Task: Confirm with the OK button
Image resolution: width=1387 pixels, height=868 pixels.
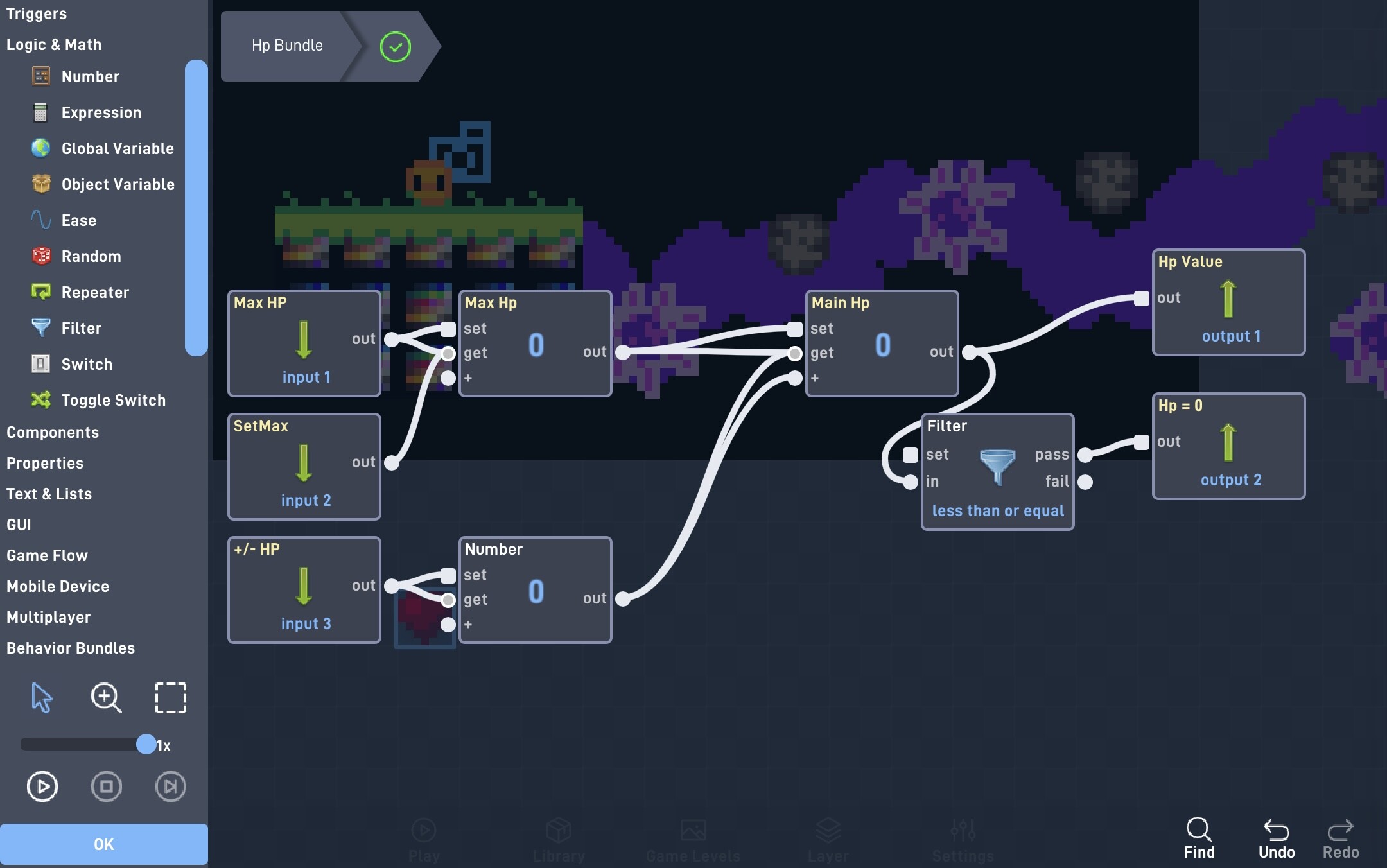Action: point(104,844)
